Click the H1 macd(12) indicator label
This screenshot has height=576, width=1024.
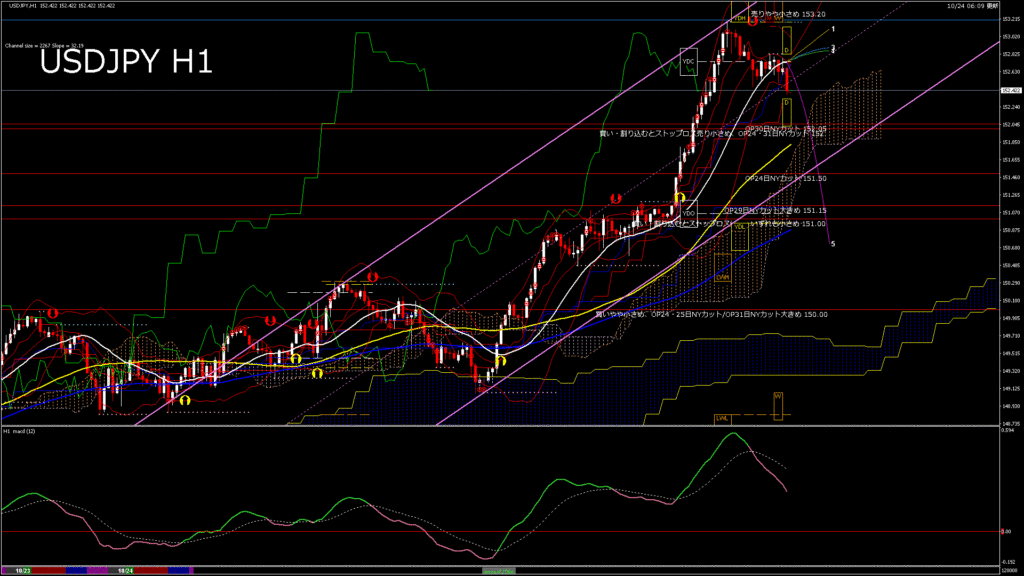coord(20,431)
